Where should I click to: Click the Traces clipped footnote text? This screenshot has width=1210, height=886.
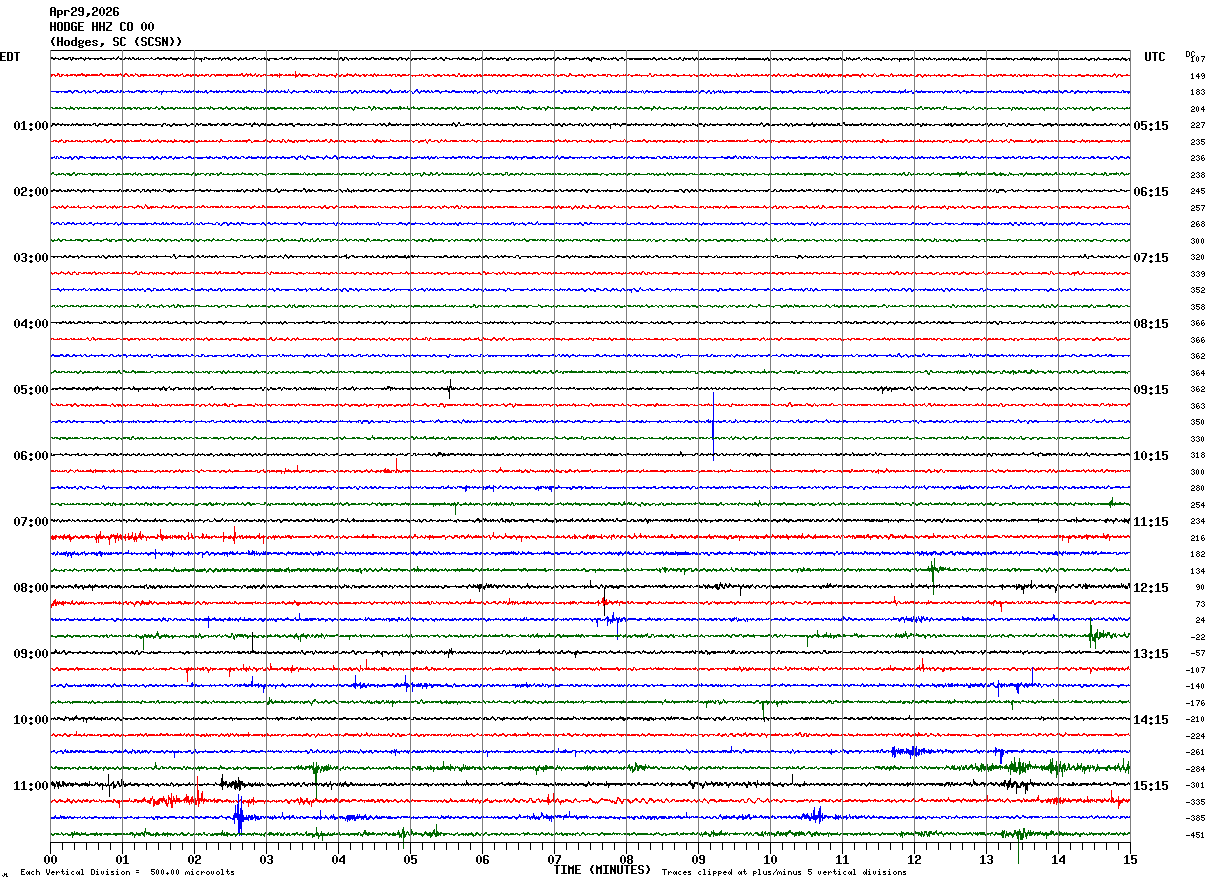(784, 873)
